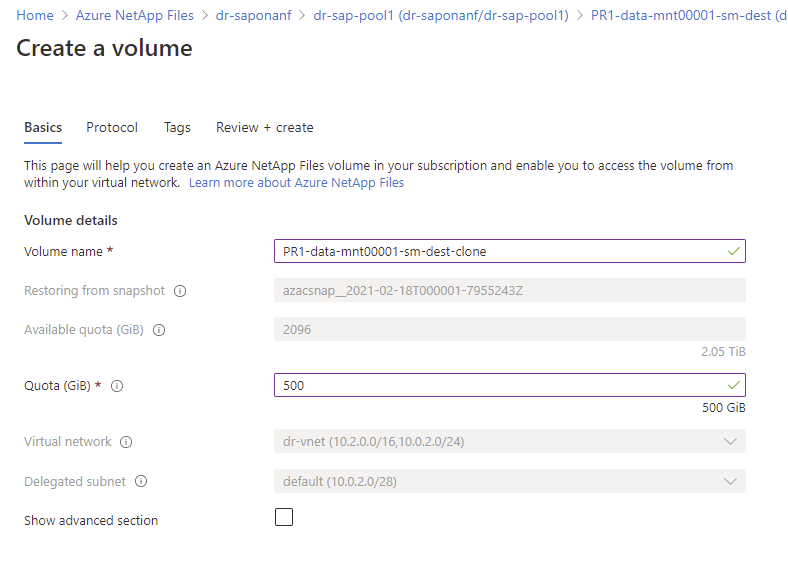Go to the Review + create tab
Screen dimensions: 788x566
(x=265, y=128)
